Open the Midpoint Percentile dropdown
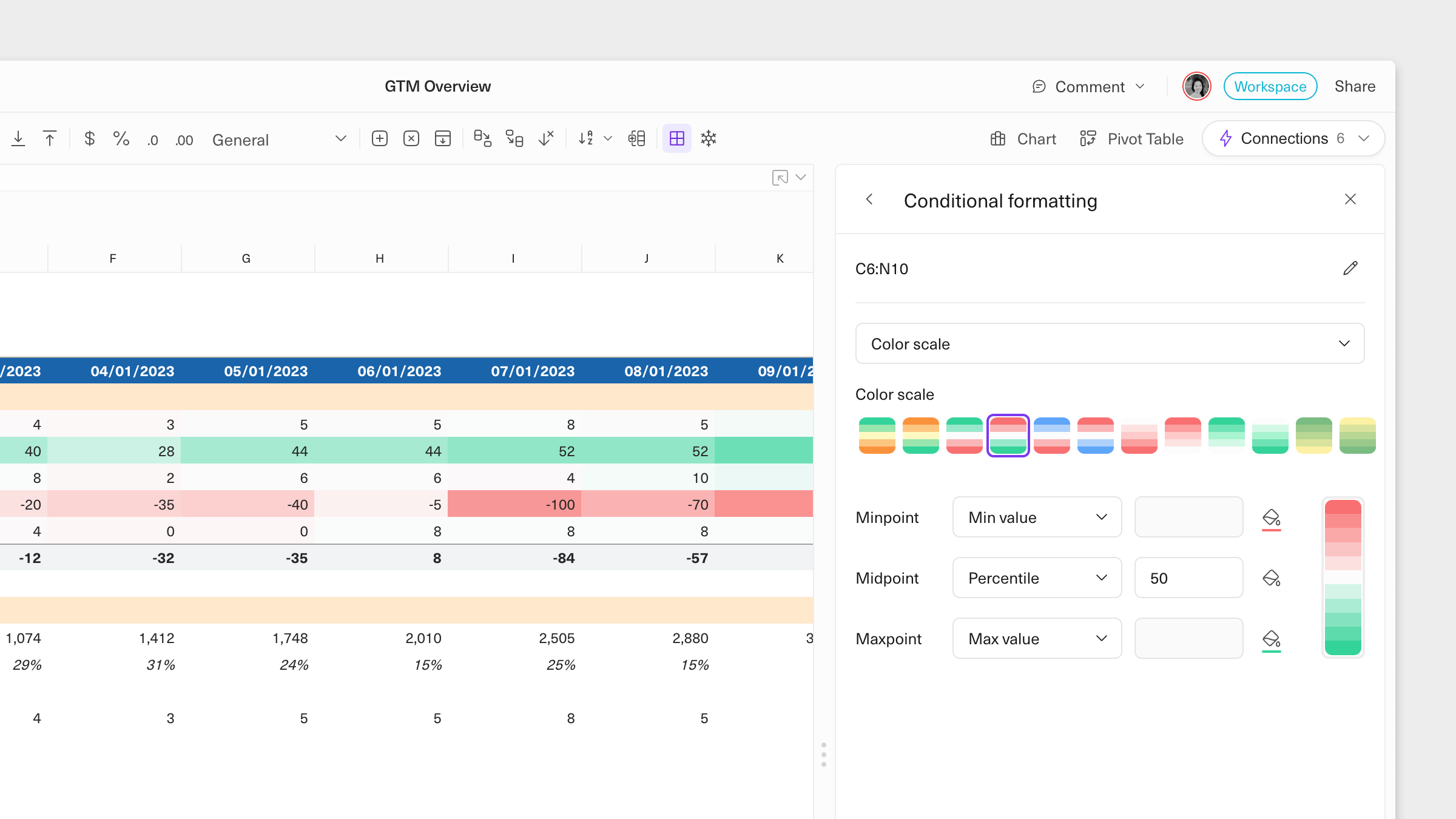The width and height of the screenshot is (1456, 819). click(1037, 578)
